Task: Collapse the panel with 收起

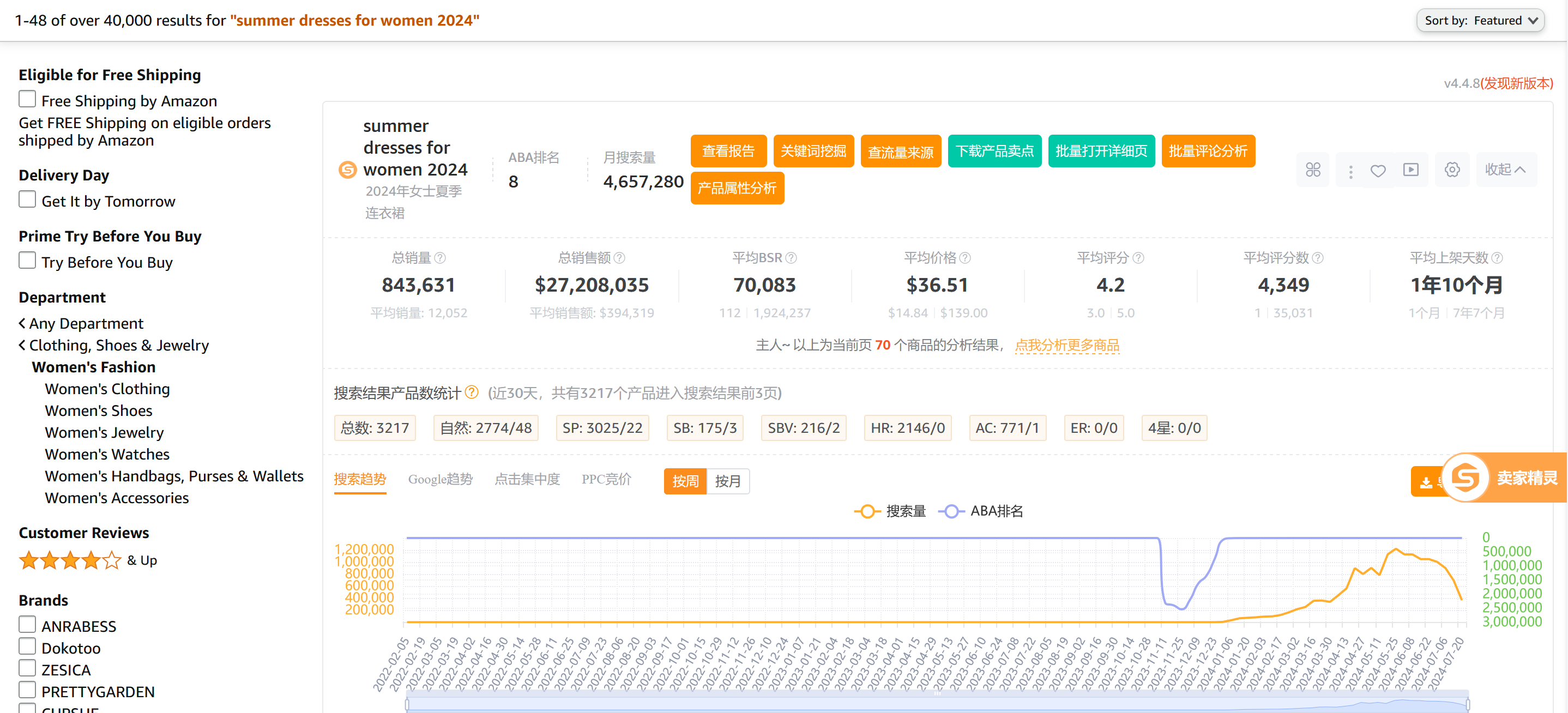Action: pyautogui.click(x=1505, y=170)
